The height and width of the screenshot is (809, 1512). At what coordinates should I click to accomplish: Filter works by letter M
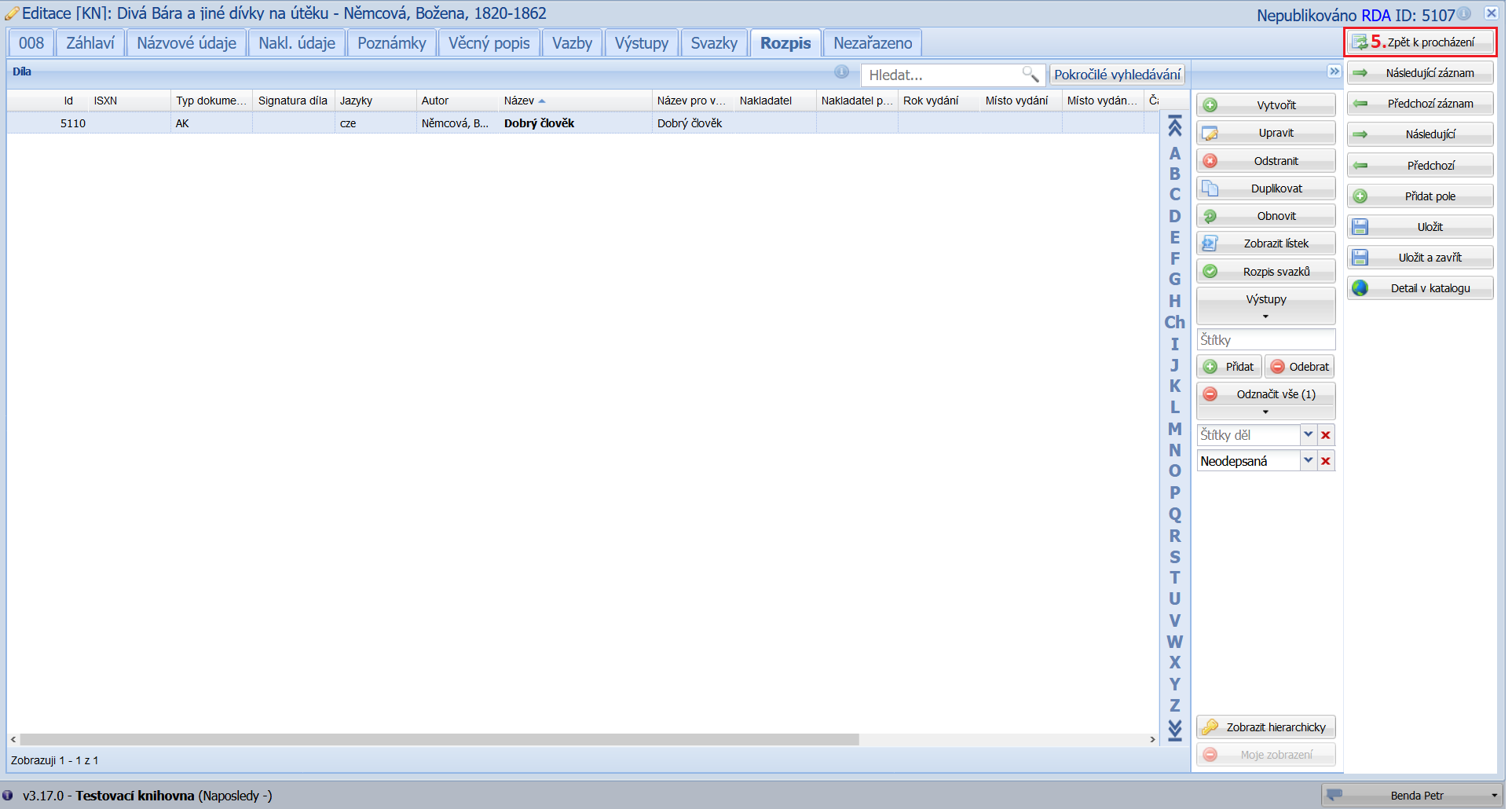coord(1174,429)
